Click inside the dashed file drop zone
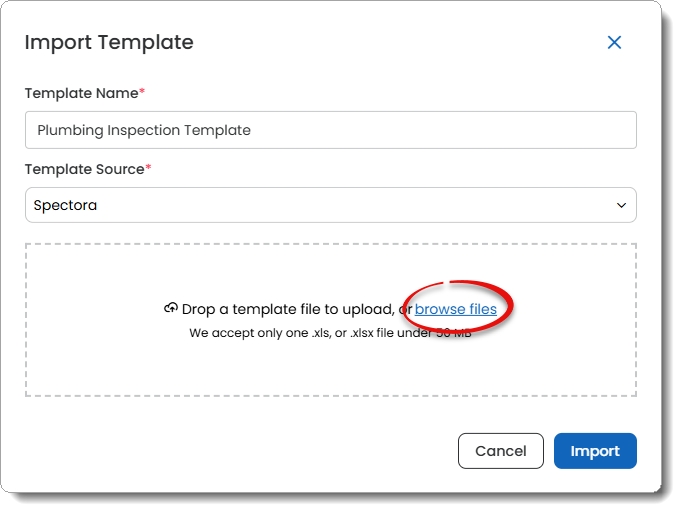682x513 pixels. tap(330, 365)
